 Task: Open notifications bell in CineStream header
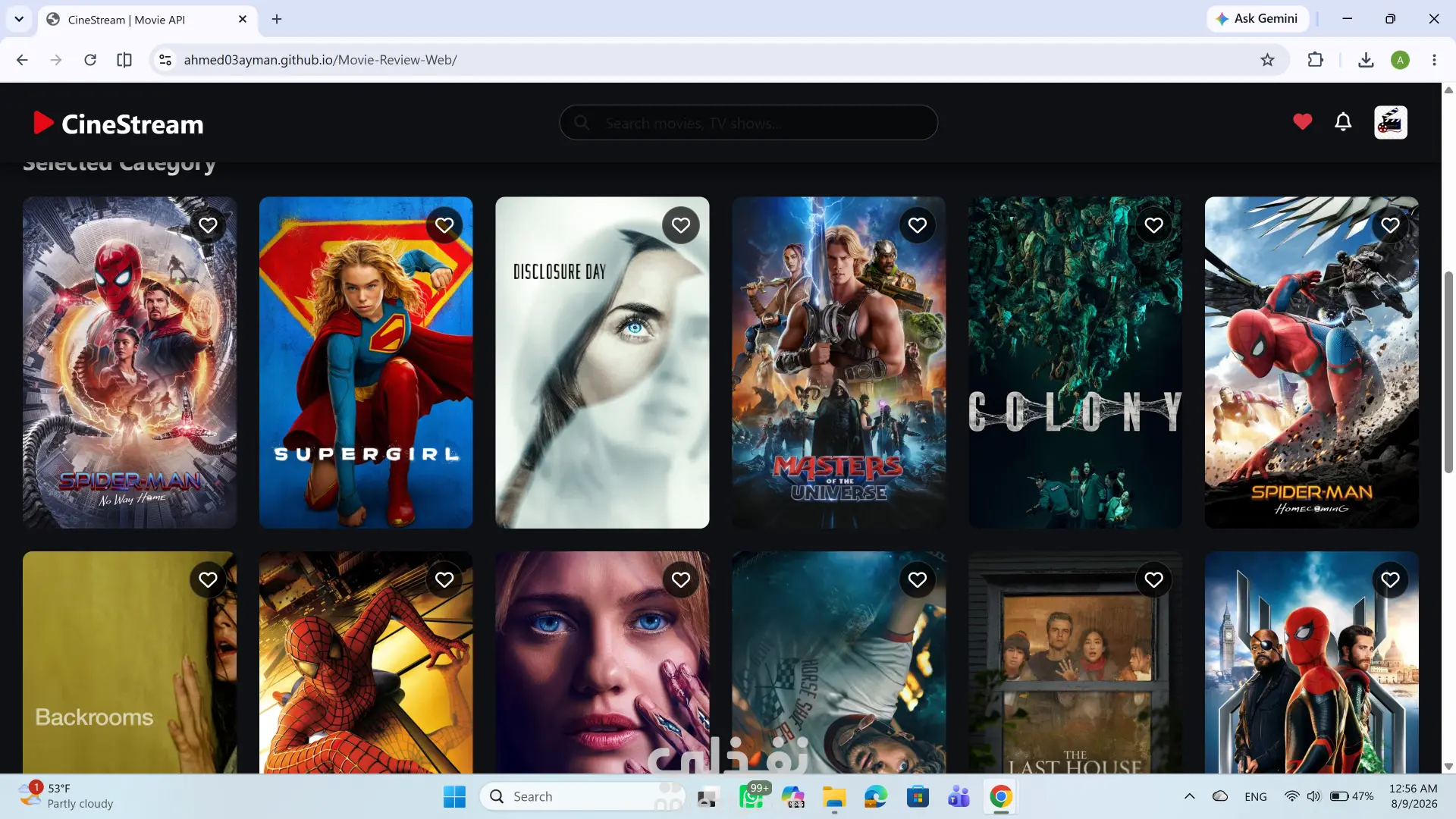coord(1343,122)
